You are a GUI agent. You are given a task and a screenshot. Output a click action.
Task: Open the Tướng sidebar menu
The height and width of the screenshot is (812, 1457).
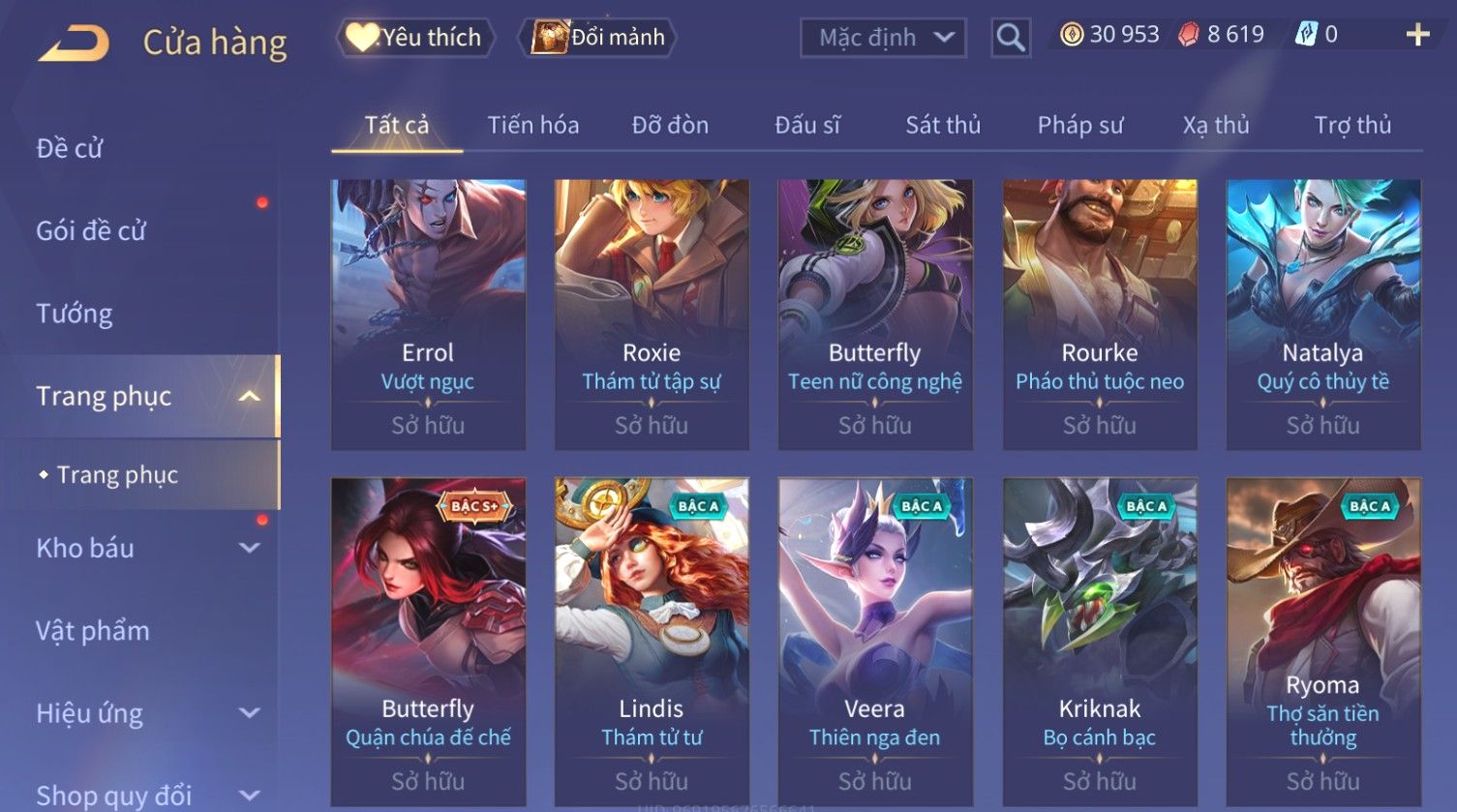[75, 314]
